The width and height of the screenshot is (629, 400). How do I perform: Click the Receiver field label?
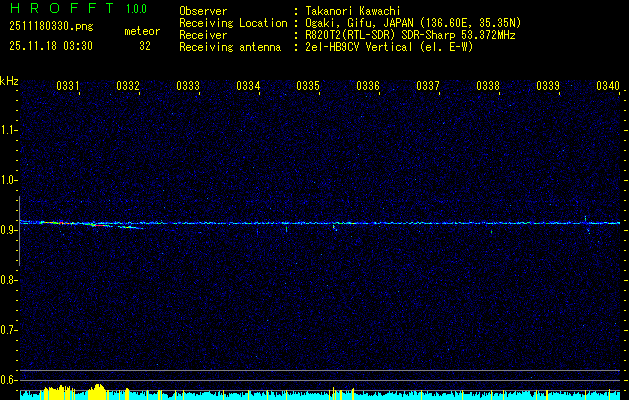tap(203, 35)
